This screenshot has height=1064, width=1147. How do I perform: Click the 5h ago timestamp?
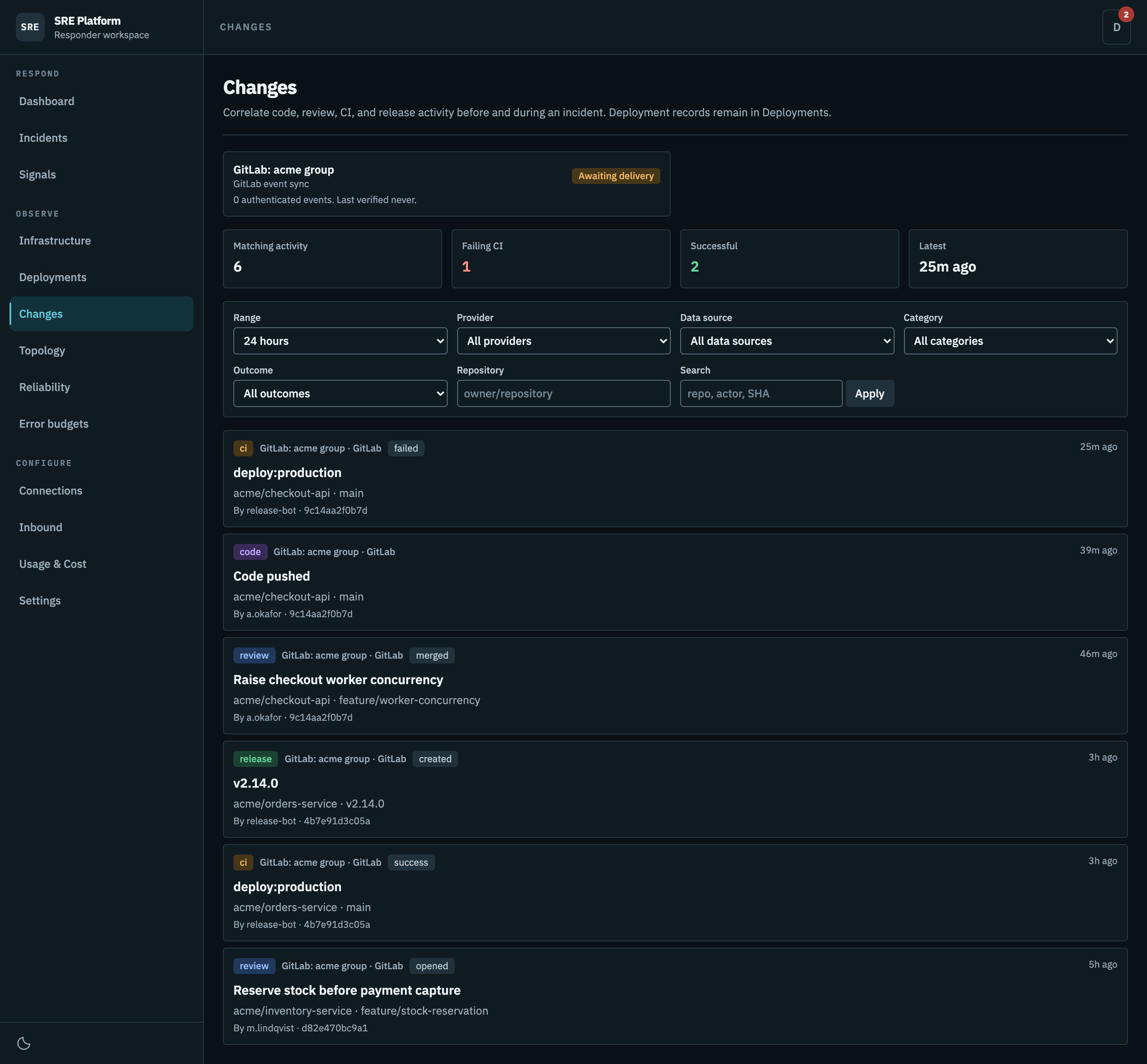(1103, 964)
